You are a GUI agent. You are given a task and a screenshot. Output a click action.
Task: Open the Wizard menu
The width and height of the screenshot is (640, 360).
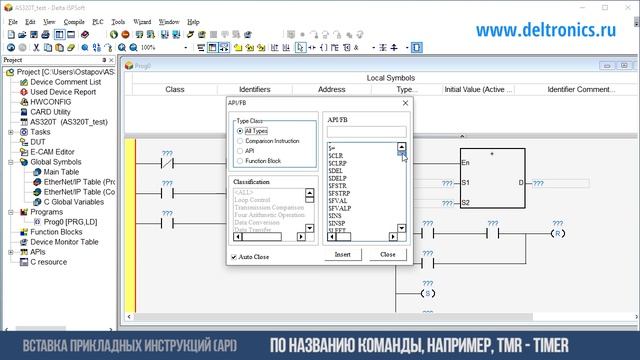click(x=142, y=22)
